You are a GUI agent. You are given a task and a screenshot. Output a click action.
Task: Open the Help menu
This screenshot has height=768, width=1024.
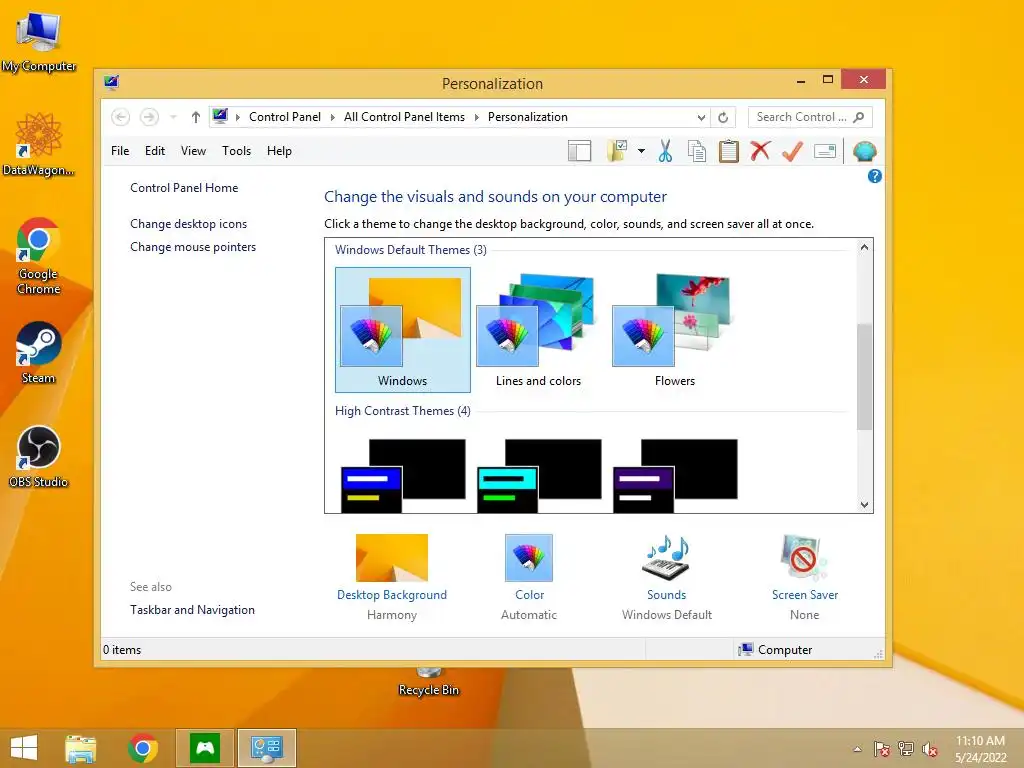tap(279, 151)
